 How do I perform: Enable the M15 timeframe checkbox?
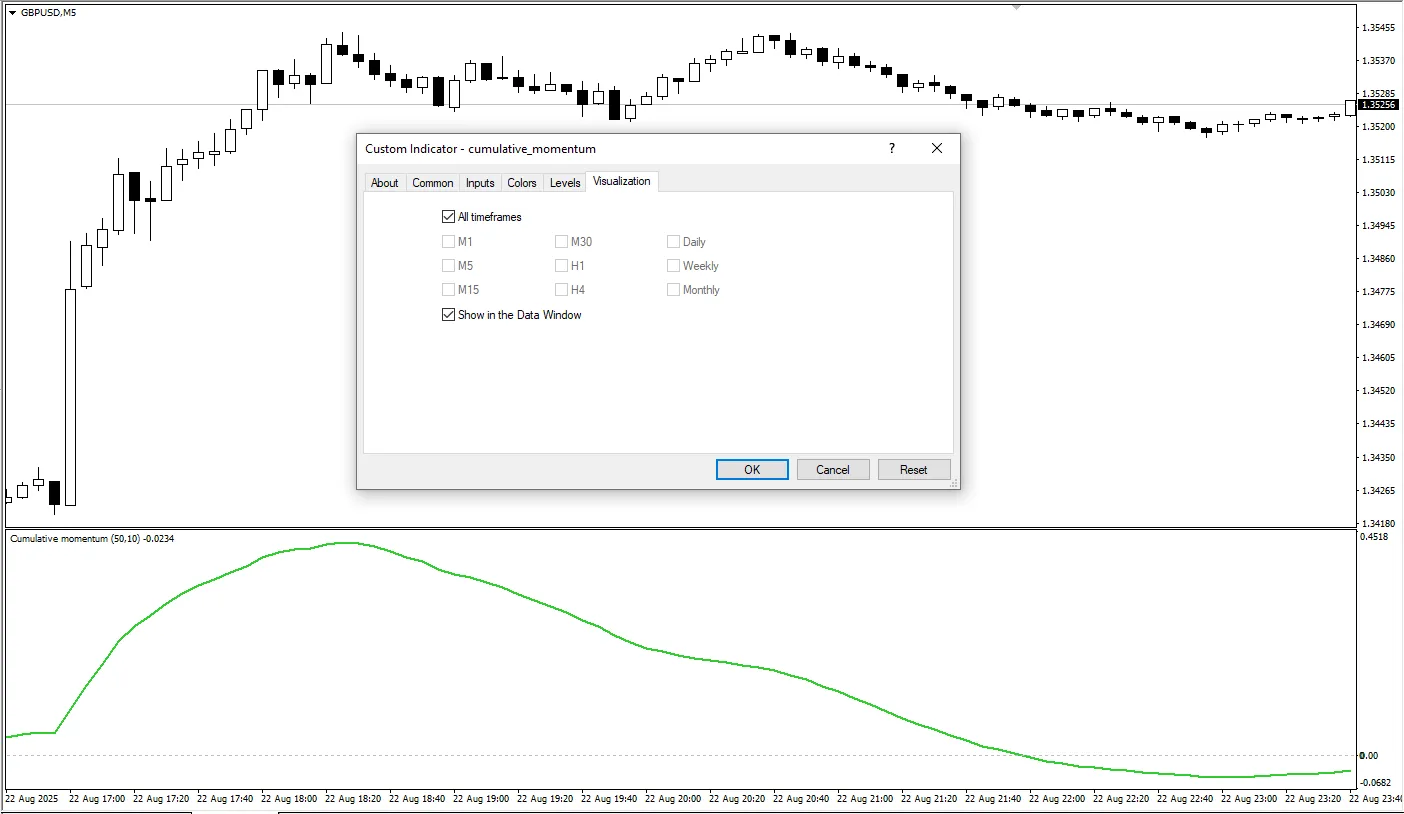(x=449, y=289)
